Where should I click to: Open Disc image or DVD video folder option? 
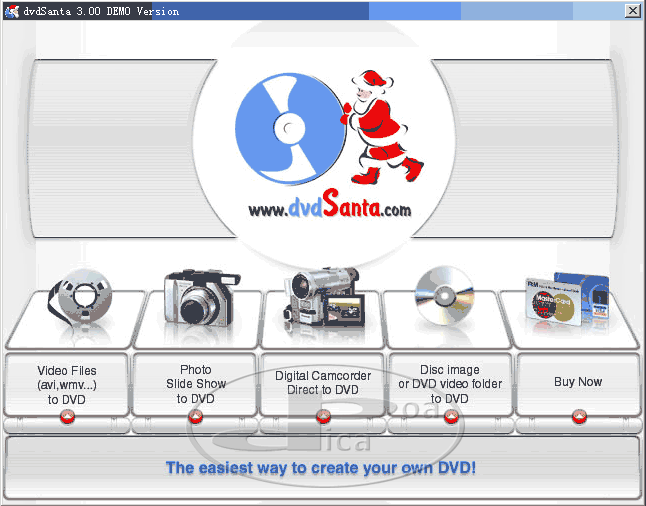click(450, 384)
